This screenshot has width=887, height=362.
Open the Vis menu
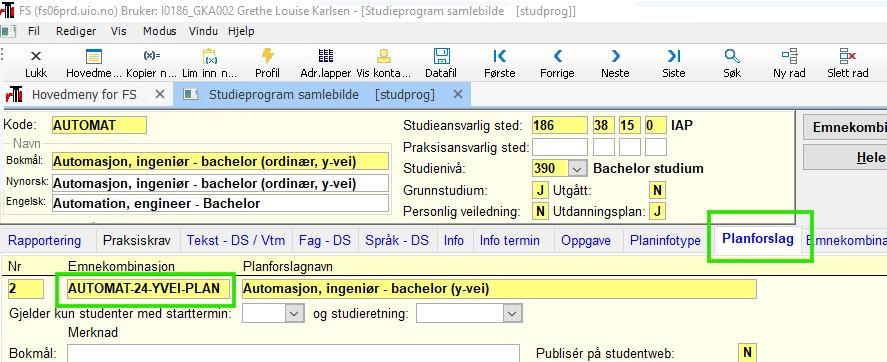click(x=119, y=32)
